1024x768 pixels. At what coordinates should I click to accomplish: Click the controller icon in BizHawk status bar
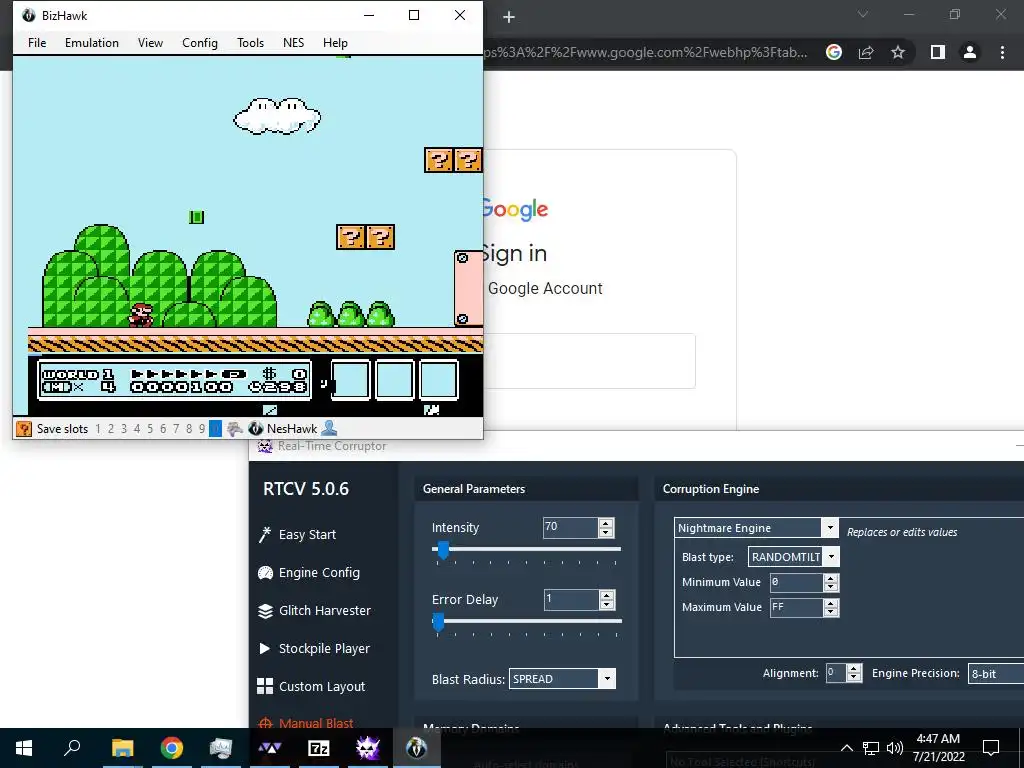(235, 428)
